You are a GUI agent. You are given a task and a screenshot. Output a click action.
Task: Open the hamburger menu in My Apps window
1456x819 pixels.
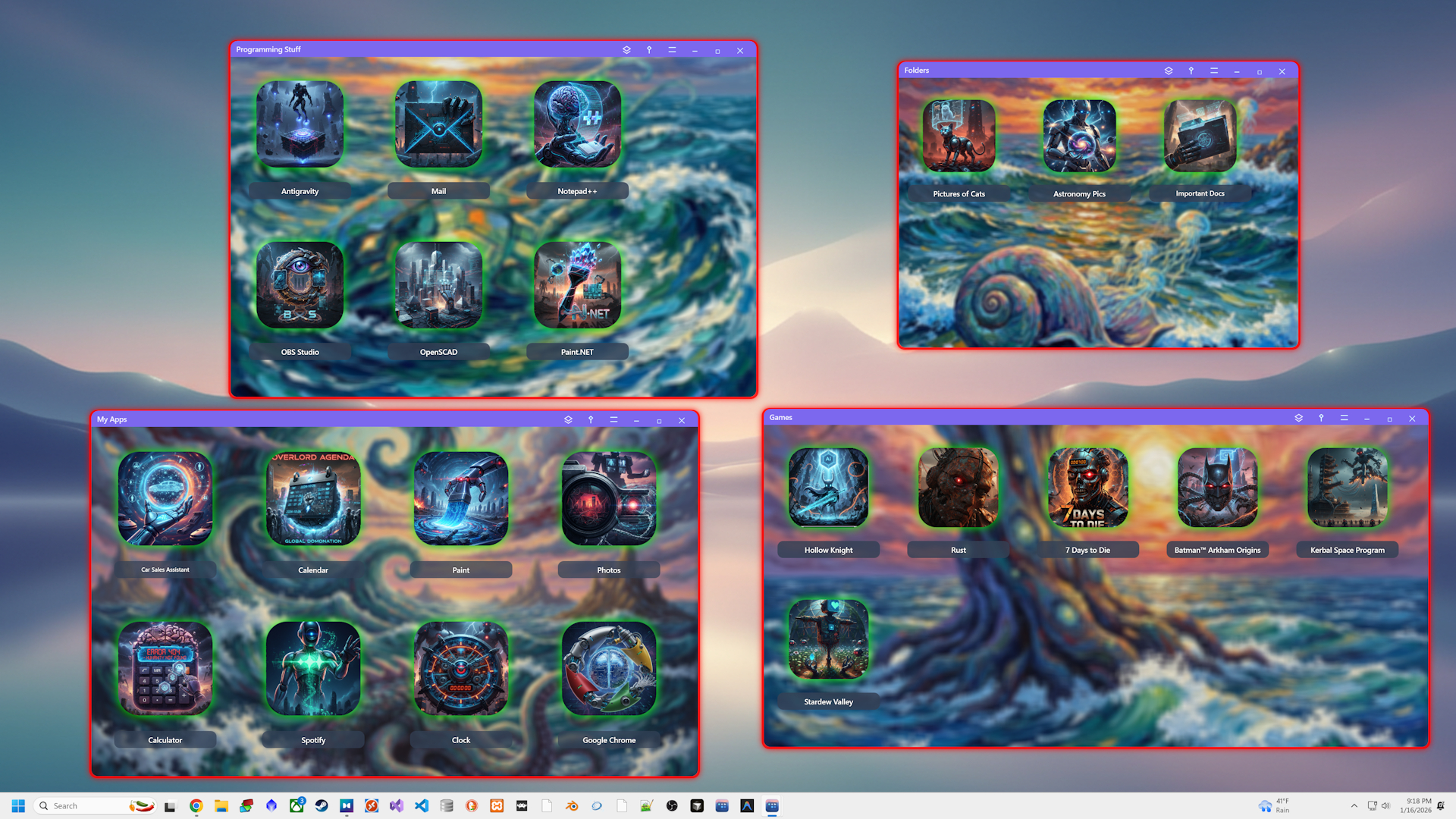tap(613, 420)
